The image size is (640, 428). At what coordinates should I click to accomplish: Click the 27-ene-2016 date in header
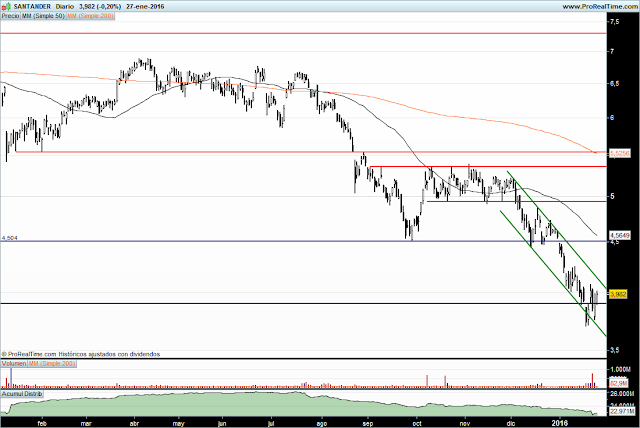click(145, 7)
